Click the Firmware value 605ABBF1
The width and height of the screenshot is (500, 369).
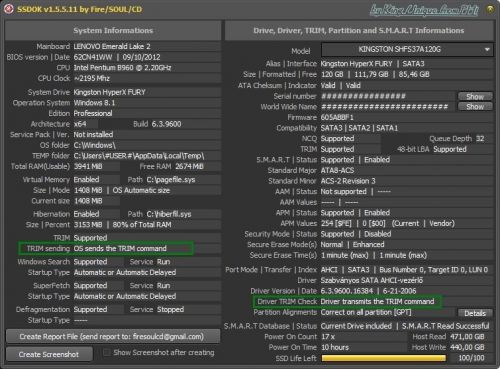[x=337, y=117]
